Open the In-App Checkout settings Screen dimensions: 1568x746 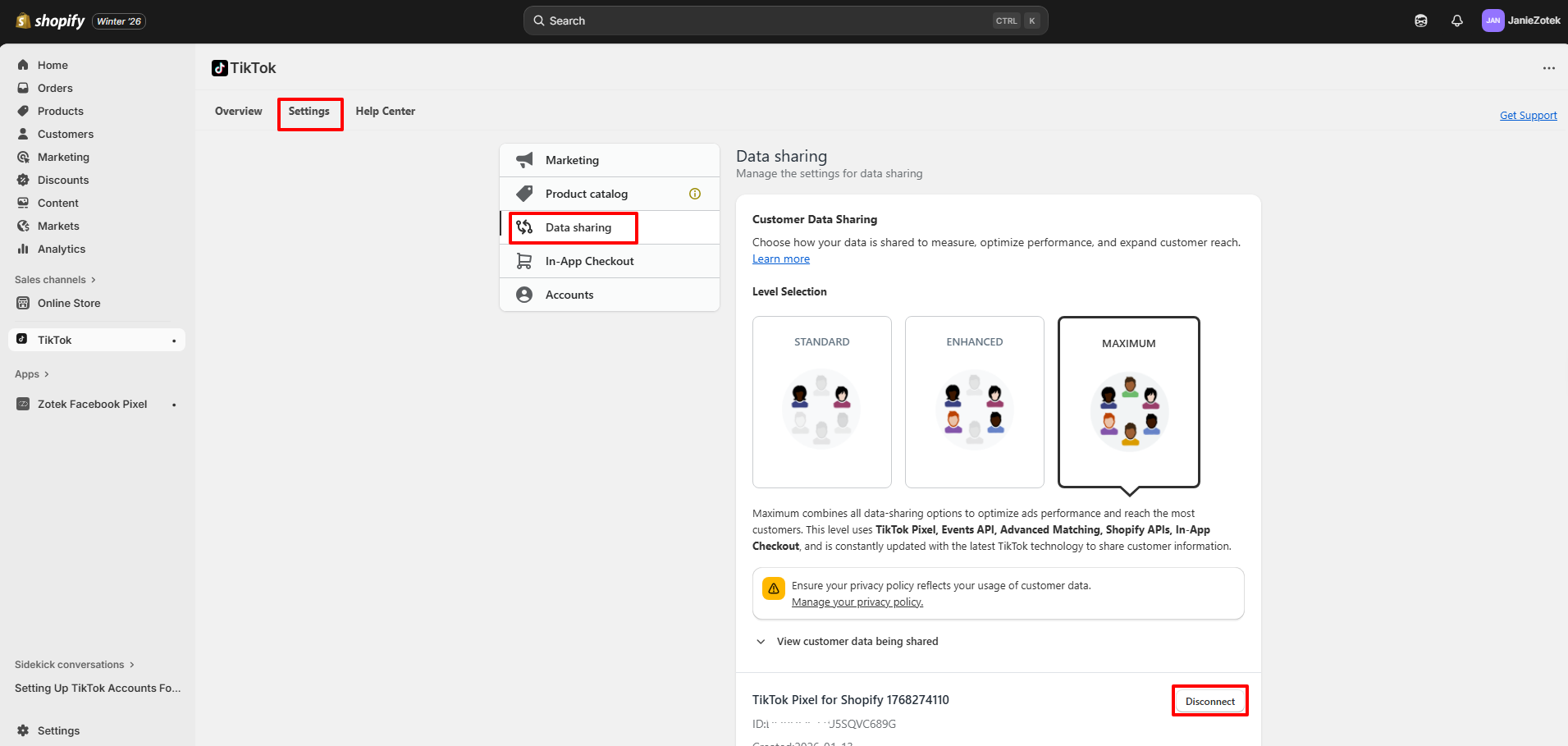(x=589, y=261)
